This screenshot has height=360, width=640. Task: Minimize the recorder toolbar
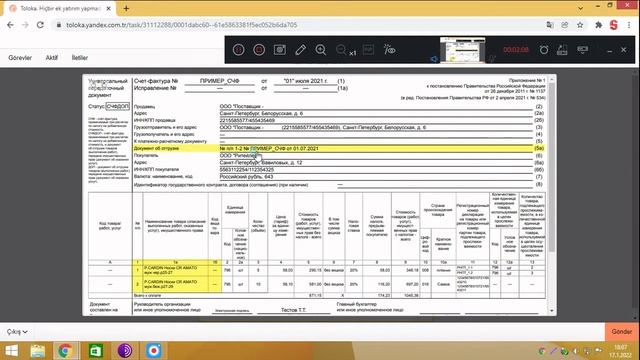tap(609, 51)
